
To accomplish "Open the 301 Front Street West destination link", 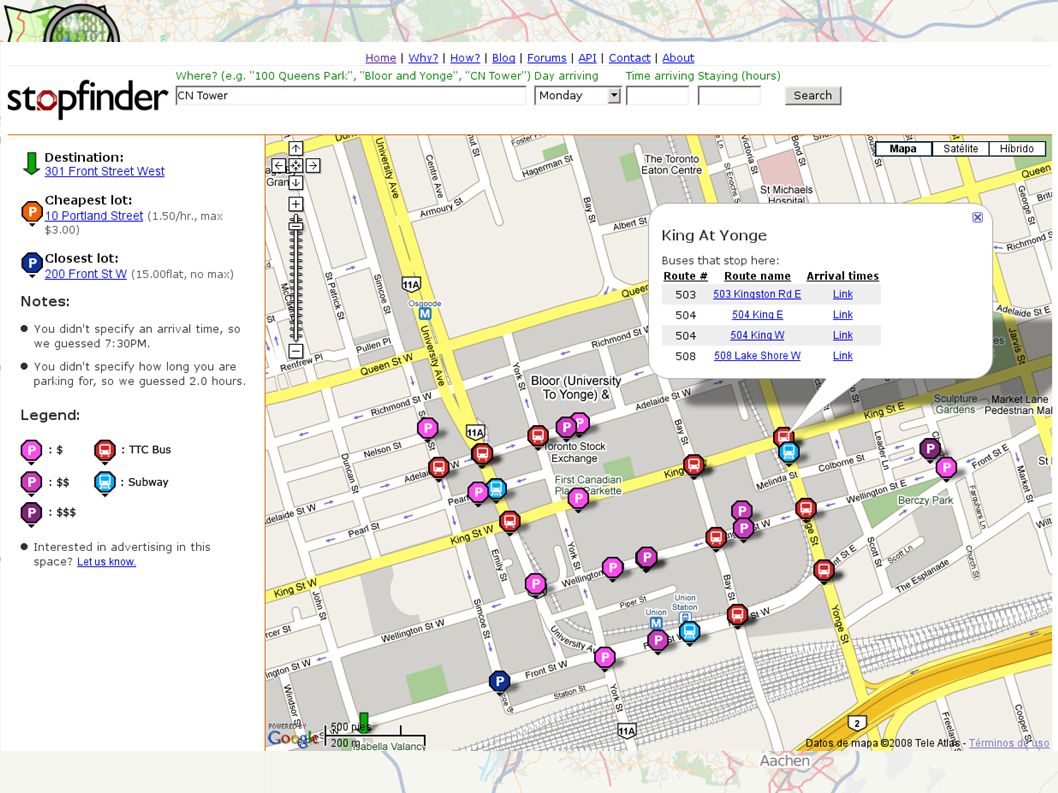I will tap(105, 171).
